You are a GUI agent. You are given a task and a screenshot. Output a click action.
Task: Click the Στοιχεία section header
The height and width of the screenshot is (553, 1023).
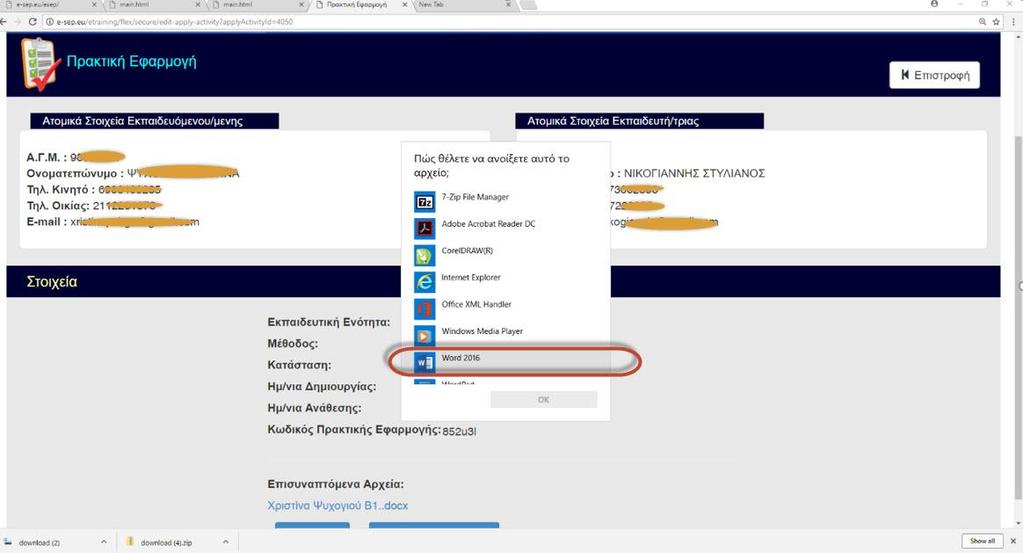pyautogui.click(x=503, y=282)
